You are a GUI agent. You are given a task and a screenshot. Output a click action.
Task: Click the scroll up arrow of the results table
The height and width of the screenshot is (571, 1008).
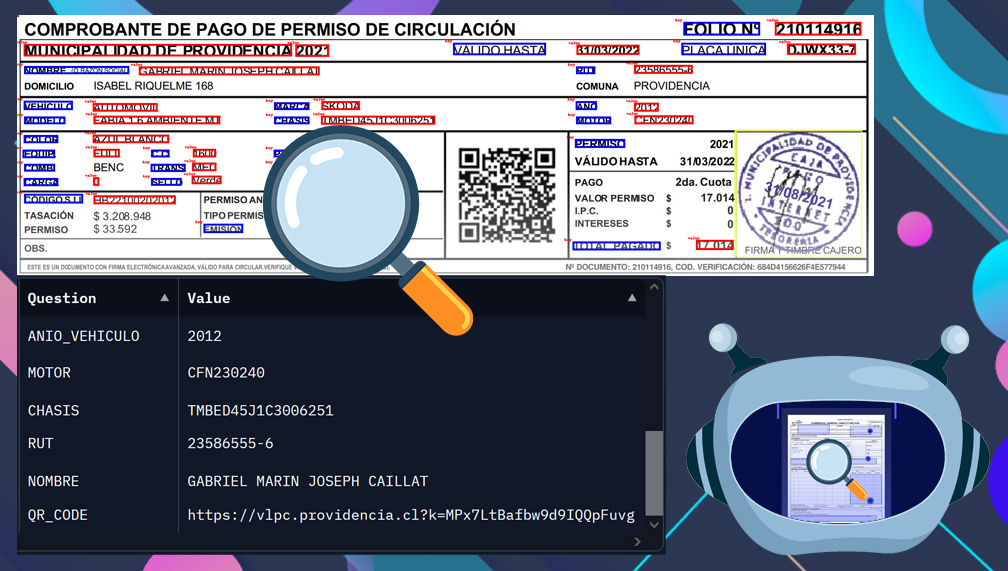tap(654, 287)
